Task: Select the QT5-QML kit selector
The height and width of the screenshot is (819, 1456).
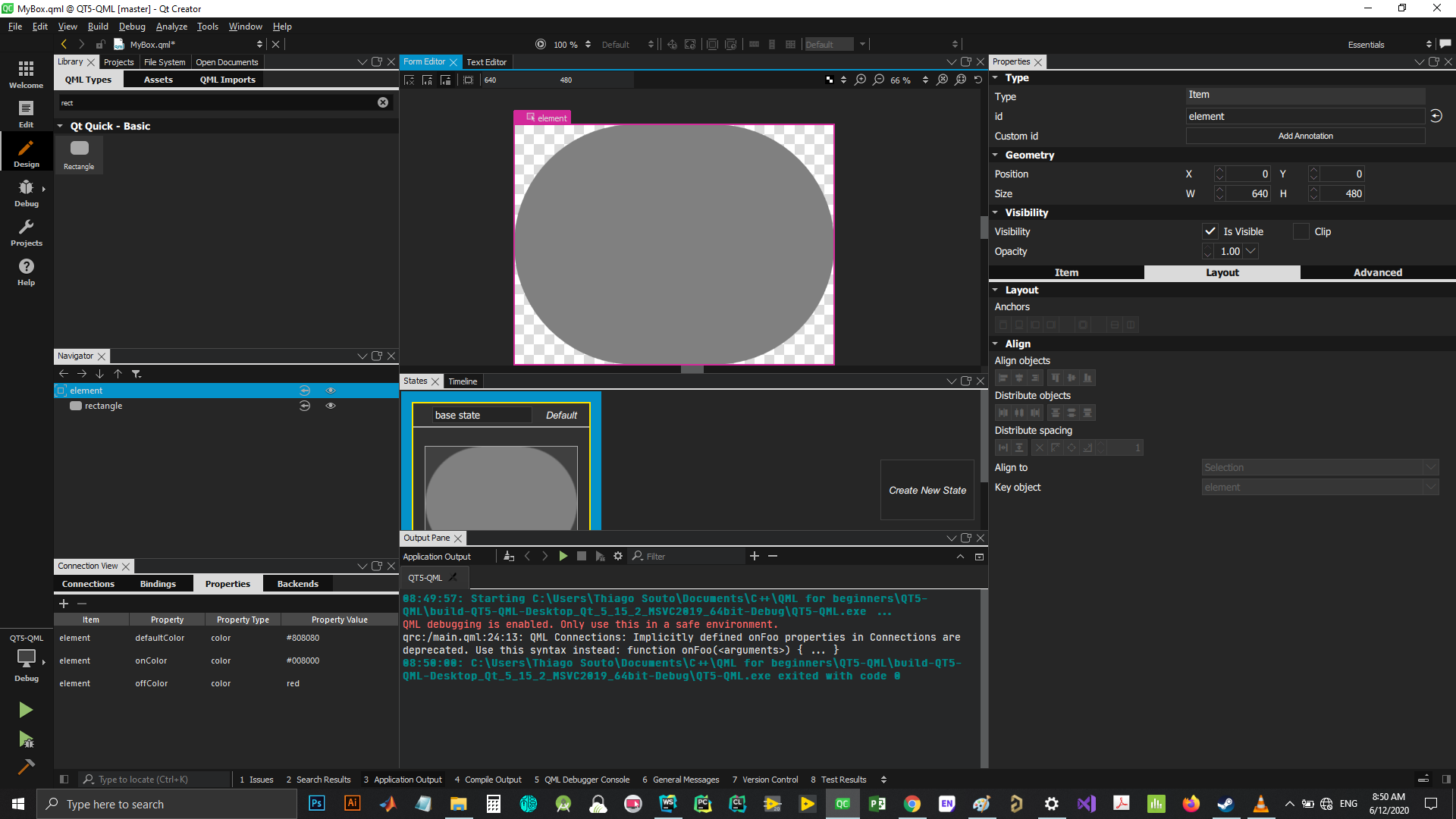Action: (x=26, y=657)
